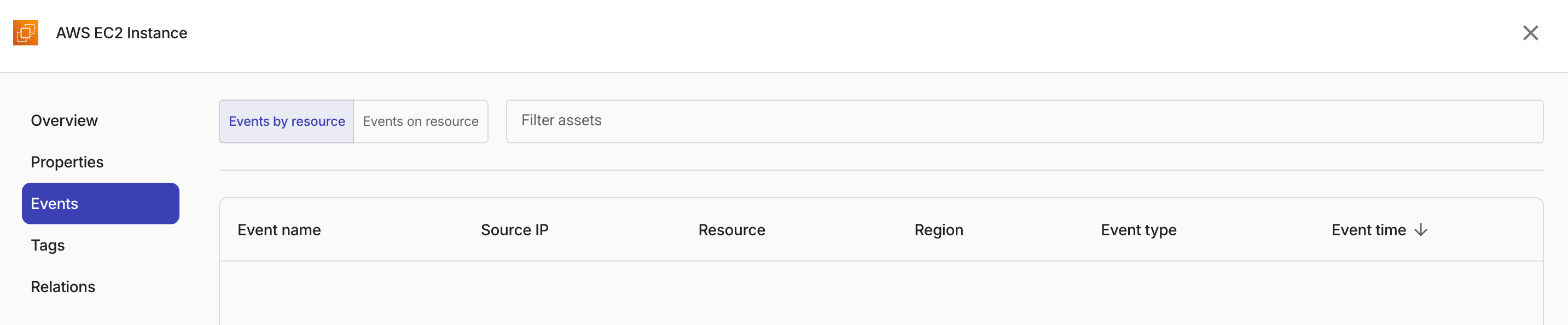1568x325 pixels.
Task: Close the AWS EC2 Instance panel
Action: tap(1531, 33)
